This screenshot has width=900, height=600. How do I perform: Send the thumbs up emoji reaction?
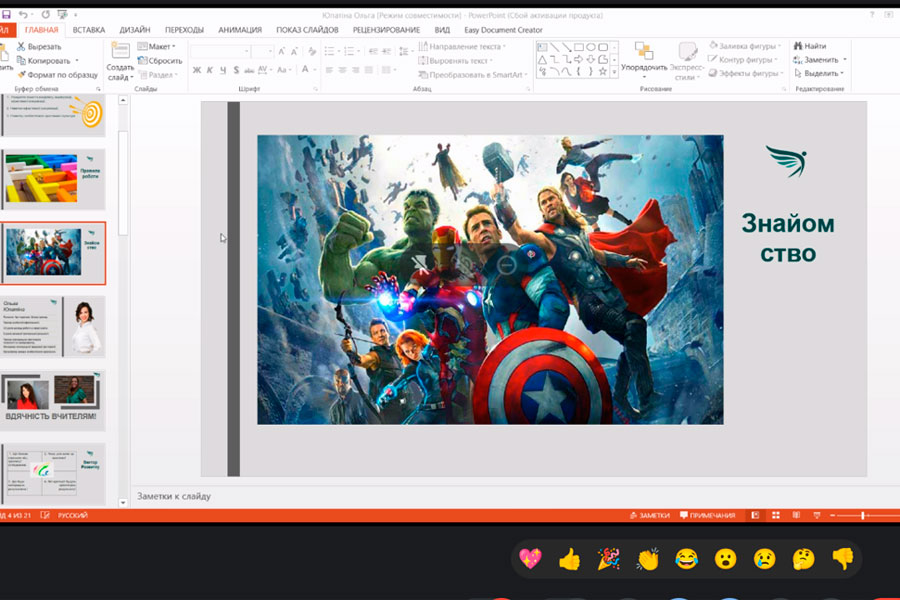pyautogui.click(x=569, y=559)
